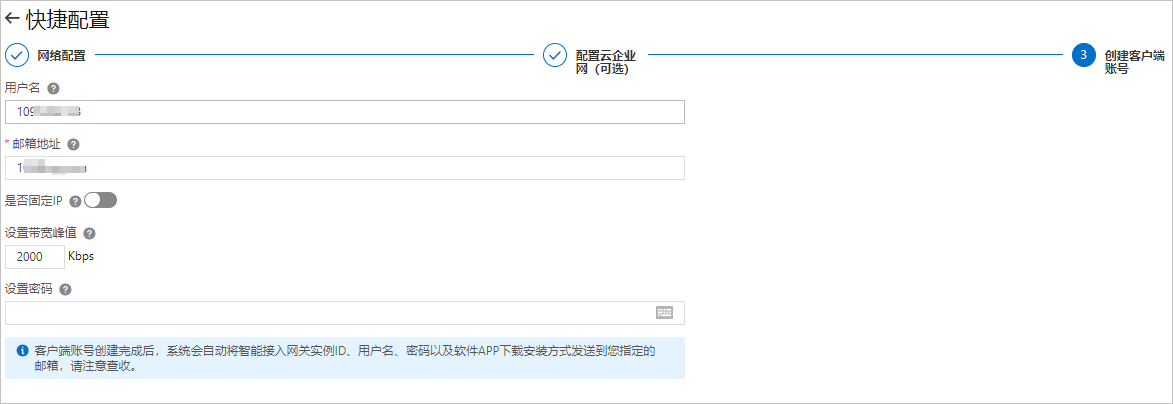Enable the 是否固定IP switch
Image resolution: width=1173 pixels, height=404 pixels.
100,201
